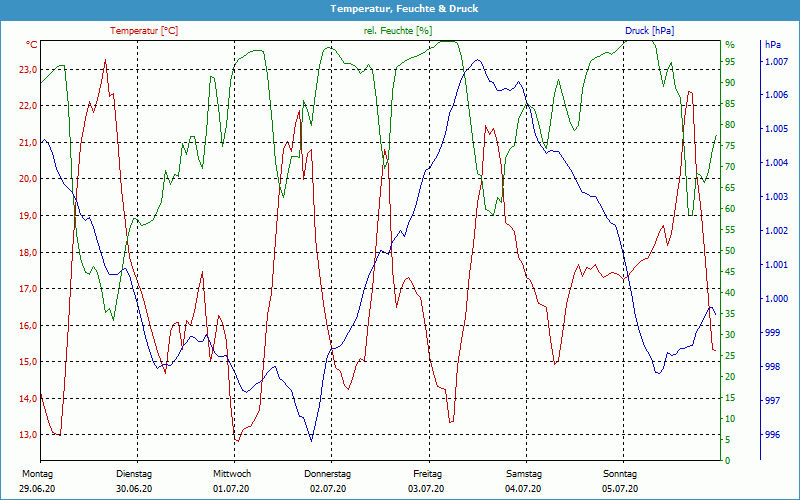This screenshot has height=500, width=800.
Task: Click the '997' pressure axis value
Action: click(773, 401)
